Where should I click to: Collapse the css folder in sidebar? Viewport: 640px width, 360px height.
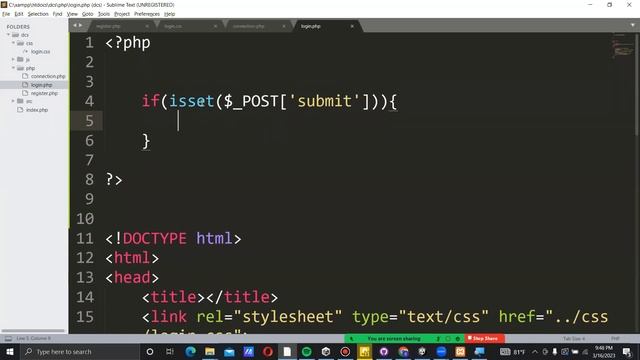tap(13, 43)
